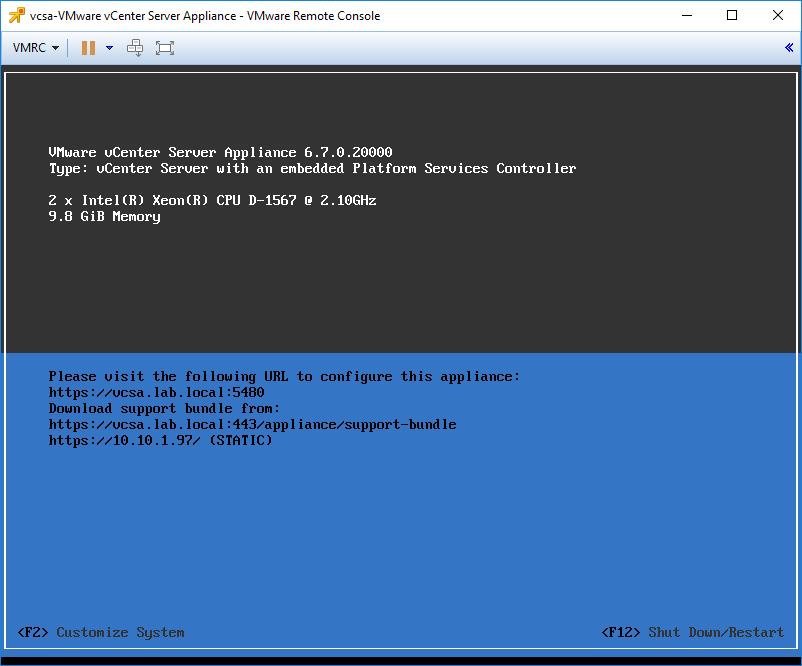Expand the power options dropdown arrow
The height and width of the screenshot is (666, 802).
coord(109,48)
